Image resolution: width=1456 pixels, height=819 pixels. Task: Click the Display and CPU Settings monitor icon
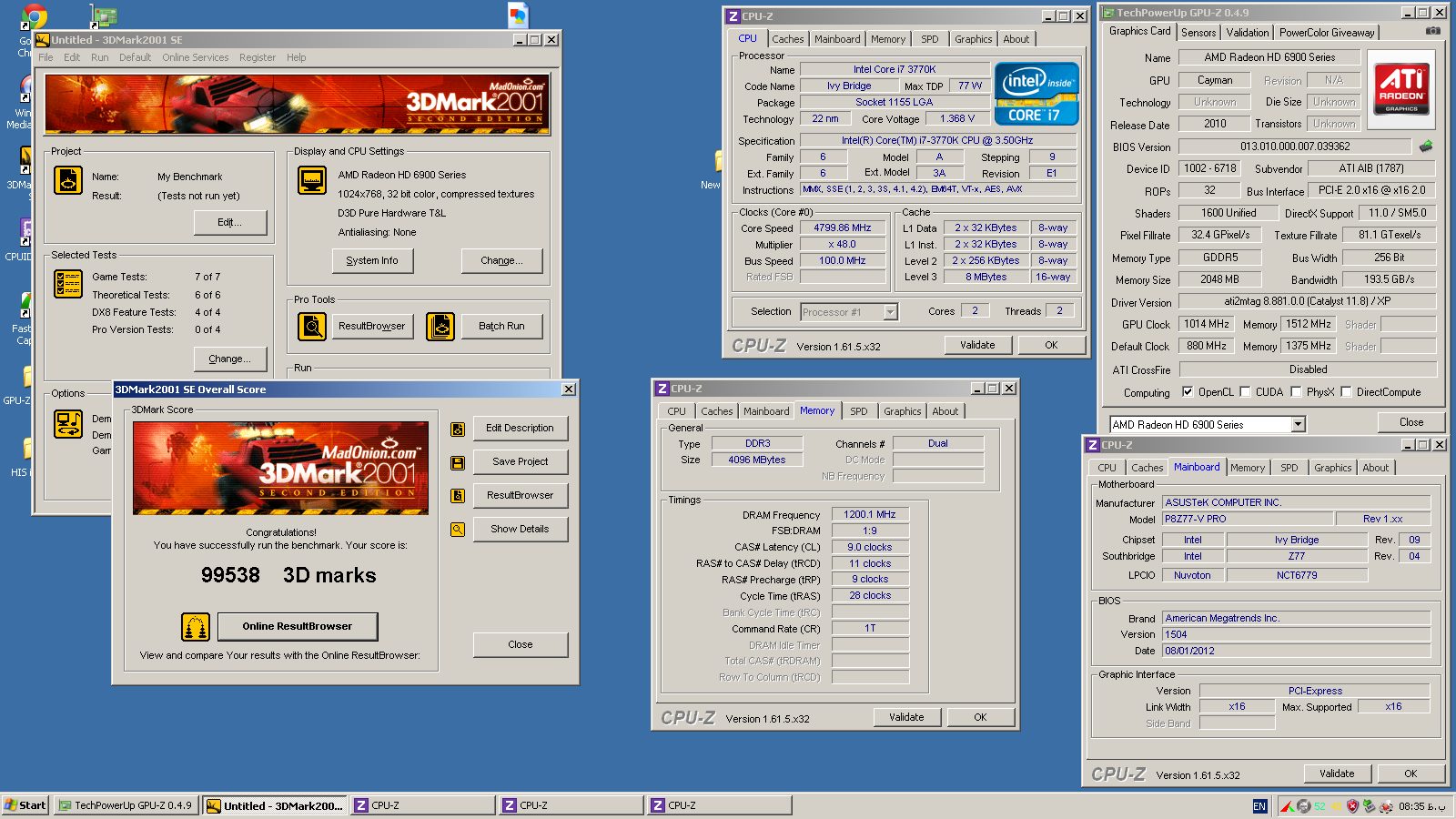point(312,180)
